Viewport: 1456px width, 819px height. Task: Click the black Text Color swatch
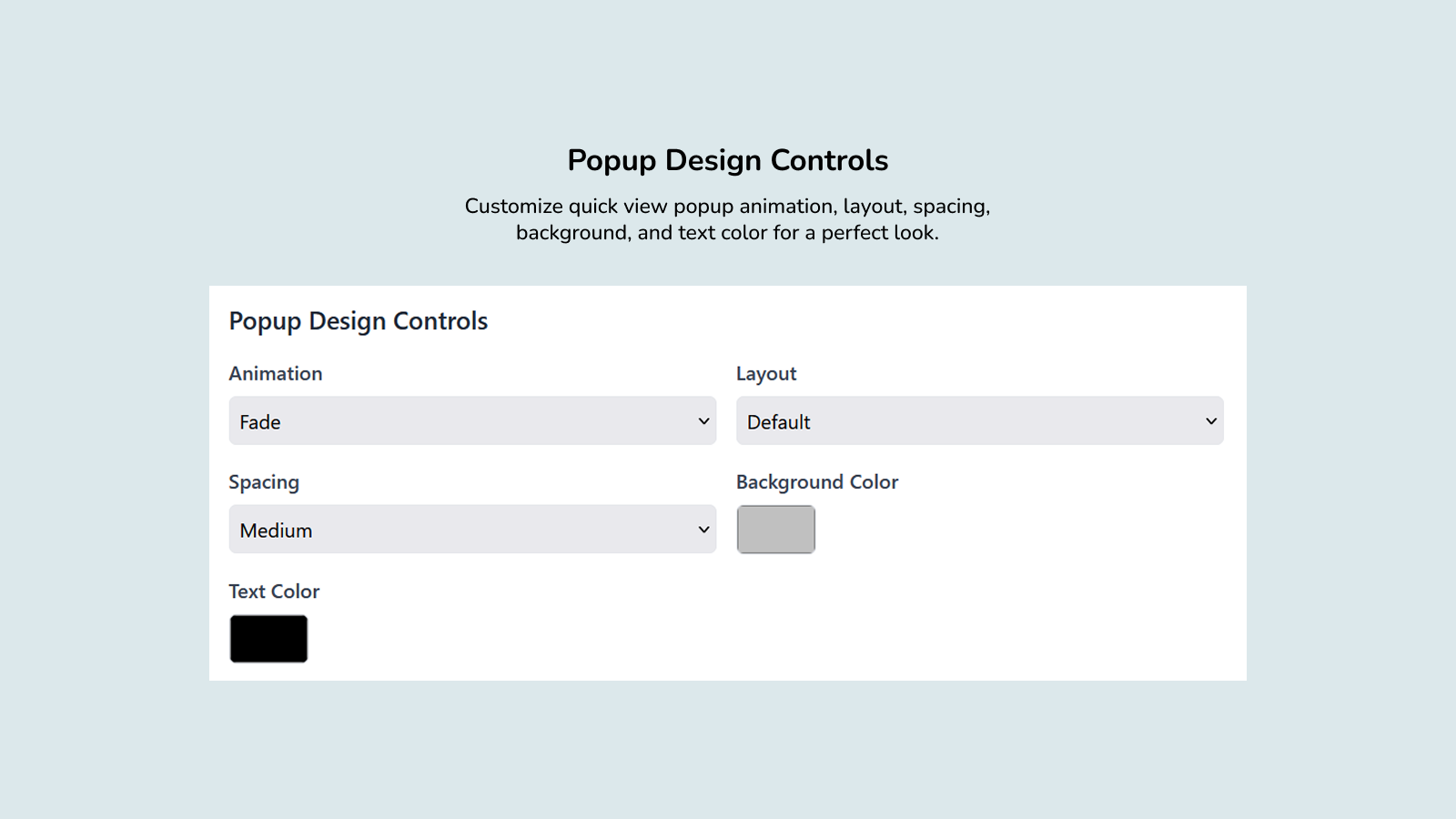click(x=268, y=639)
